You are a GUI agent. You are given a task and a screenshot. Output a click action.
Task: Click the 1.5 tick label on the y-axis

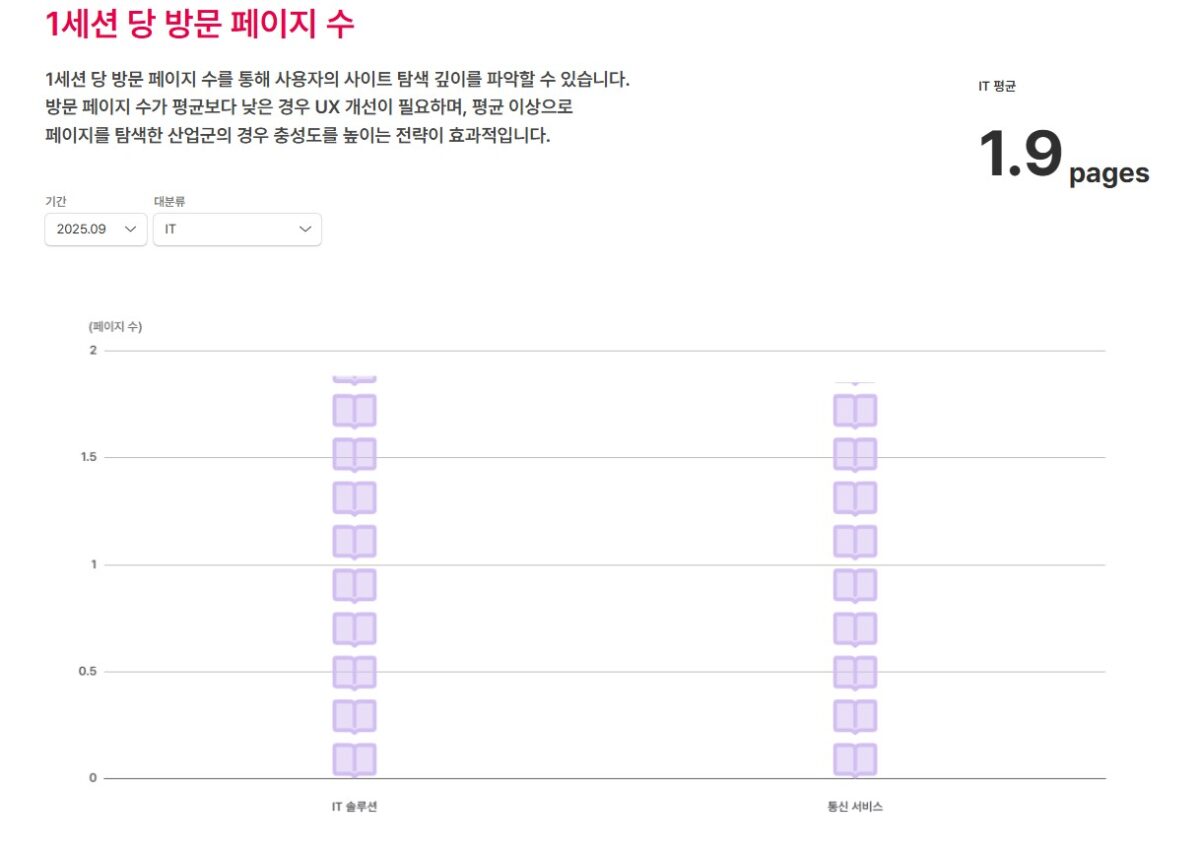click(x=88, y=457)
